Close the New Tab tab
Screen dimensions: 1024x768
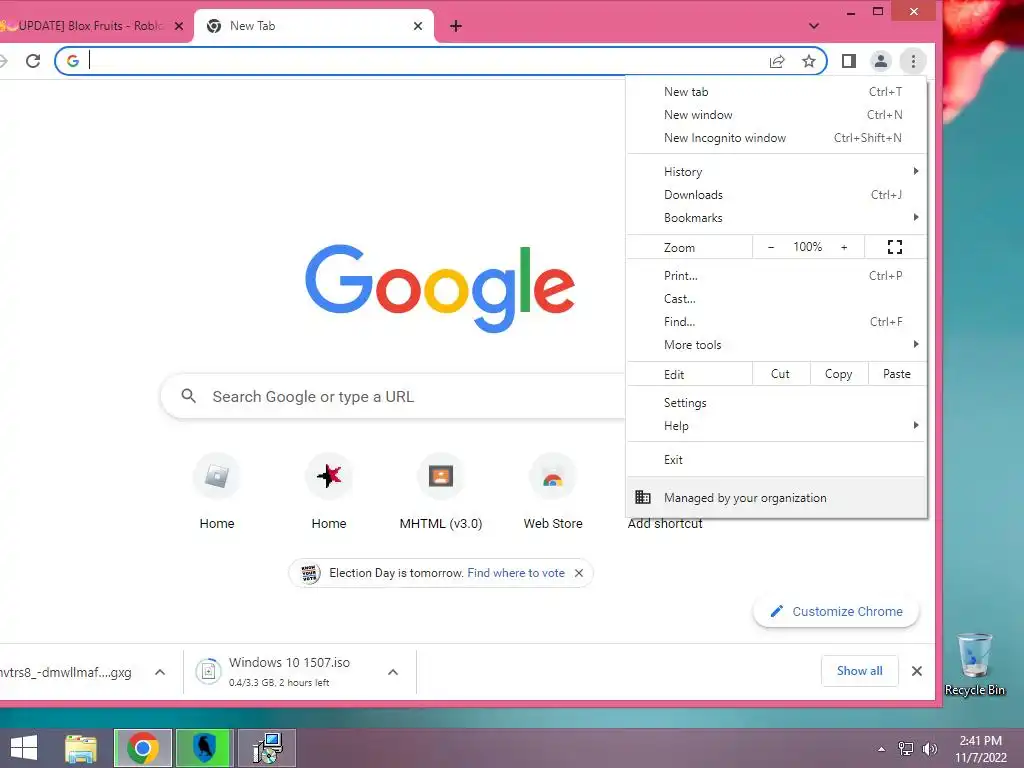pos(418,26)
